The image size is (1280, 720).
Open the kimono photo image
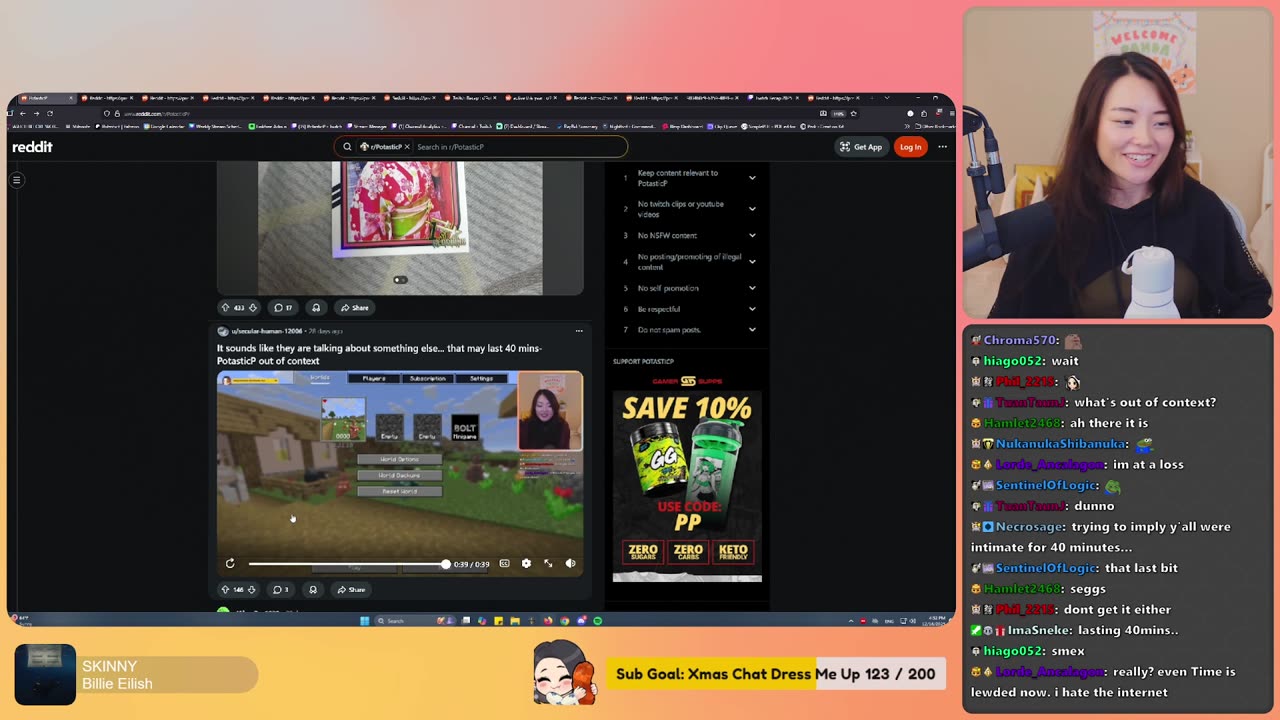click(400, 229)
